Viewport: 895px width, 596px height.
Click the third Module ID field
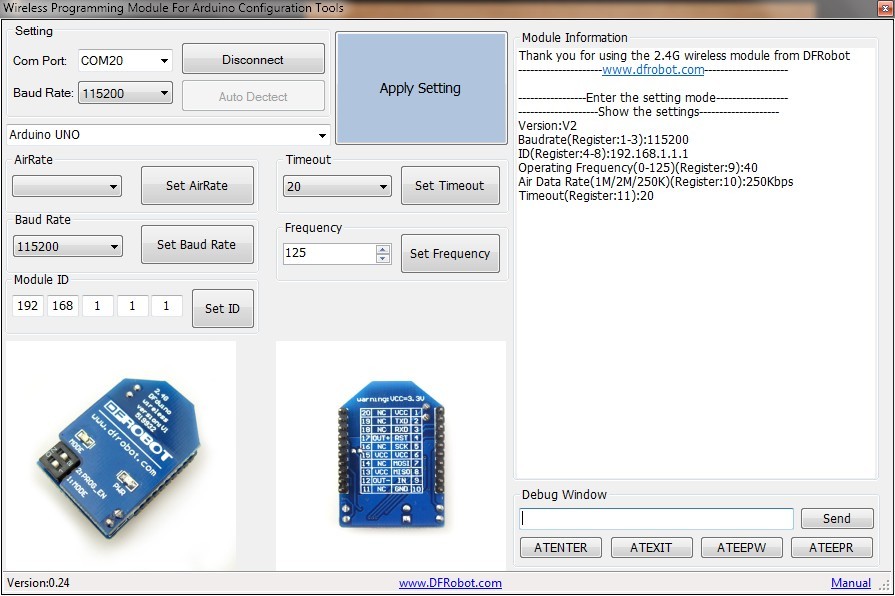[x=97, y=306]
